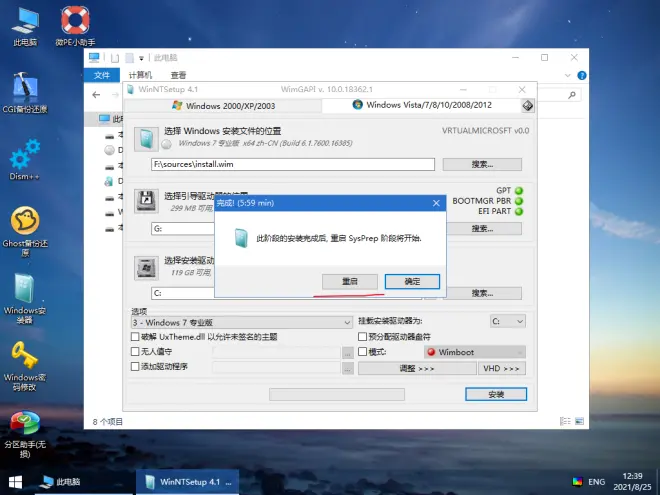The width and height of the screenshot is (660, 495).
Task: Click Explorer back arrow
Action: coord(96,95)
